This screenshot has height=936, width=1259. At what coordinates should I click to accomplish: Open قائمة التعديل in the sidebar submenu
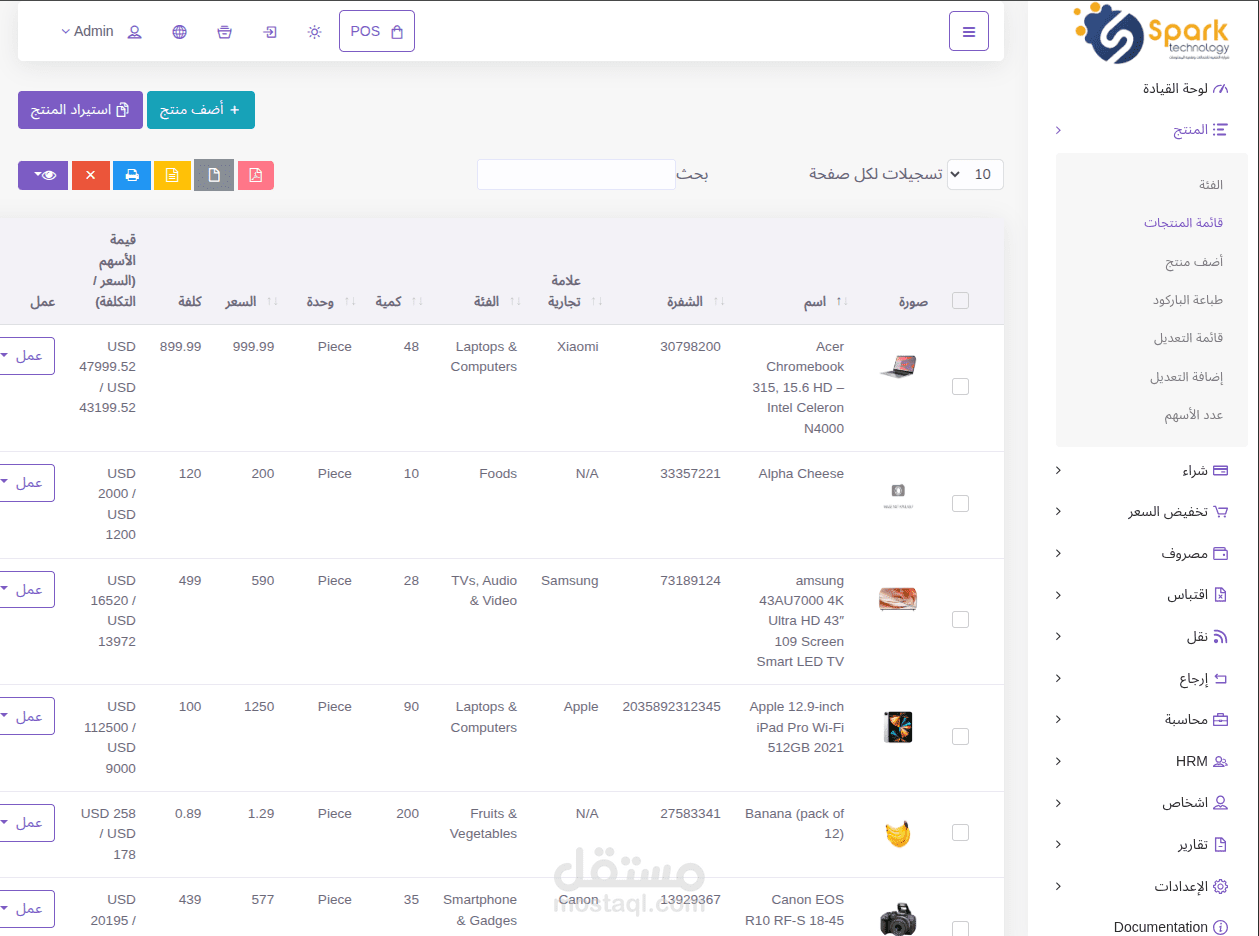(x=1189, y=338)
